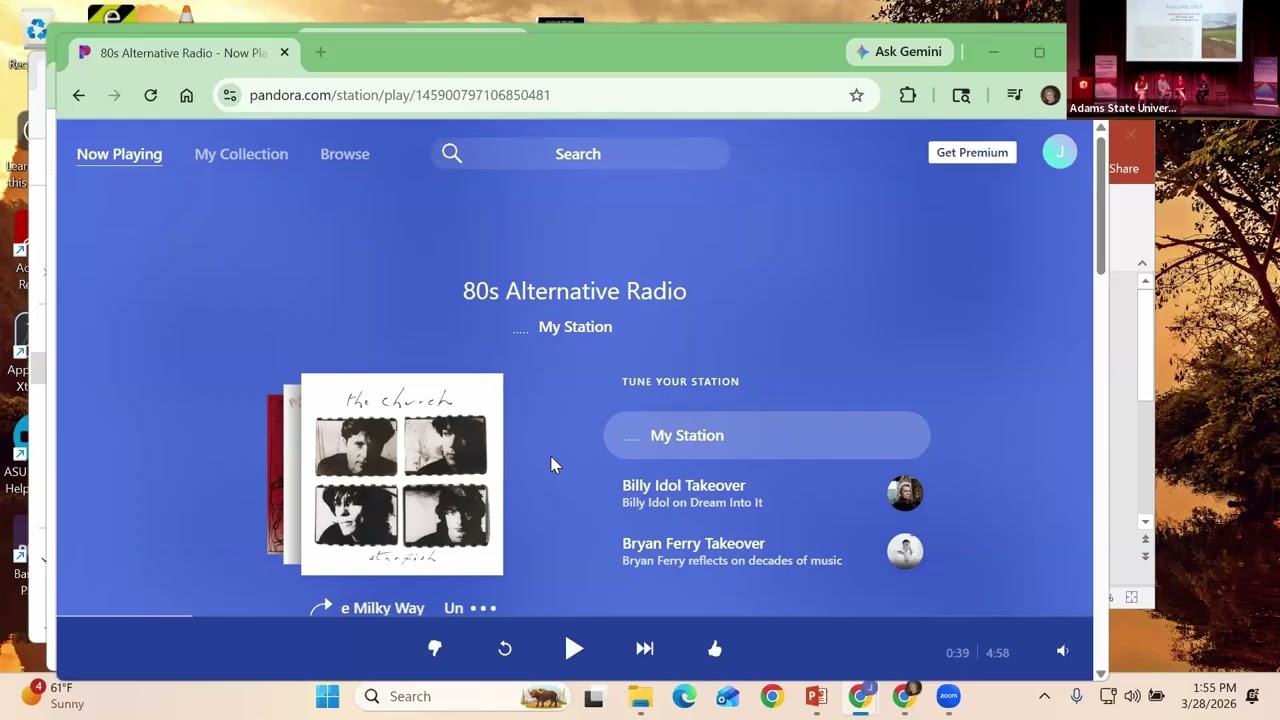Go forward in Chrome
The height and width of the screenshot is (720, 1280).
[114, 95]
